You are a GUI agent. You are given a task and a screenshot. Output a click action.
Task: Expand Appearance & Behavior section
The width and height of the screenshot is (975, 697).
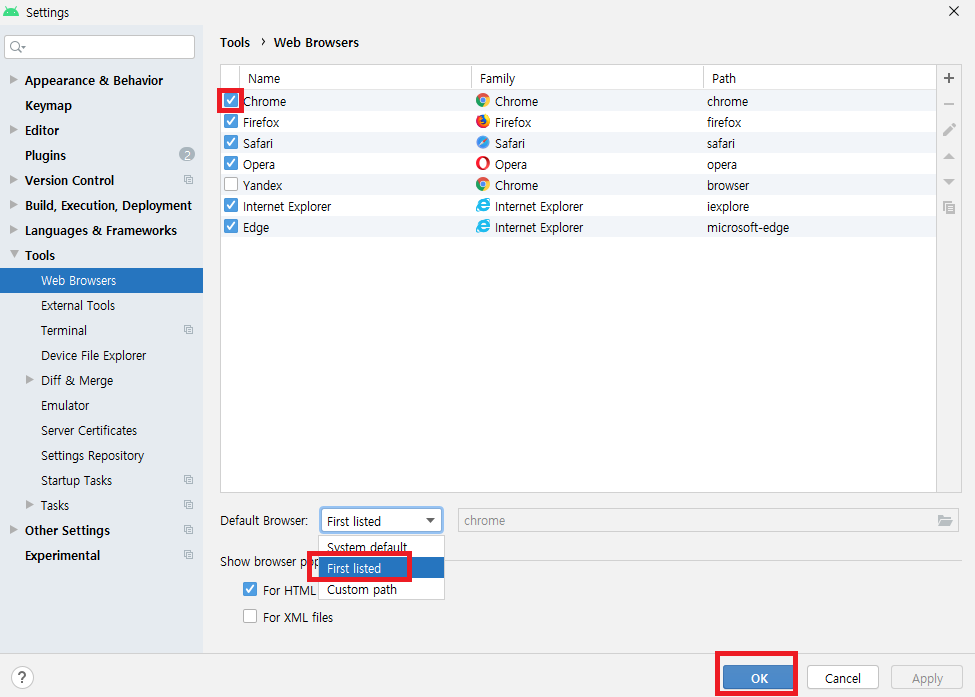[14, 80]
